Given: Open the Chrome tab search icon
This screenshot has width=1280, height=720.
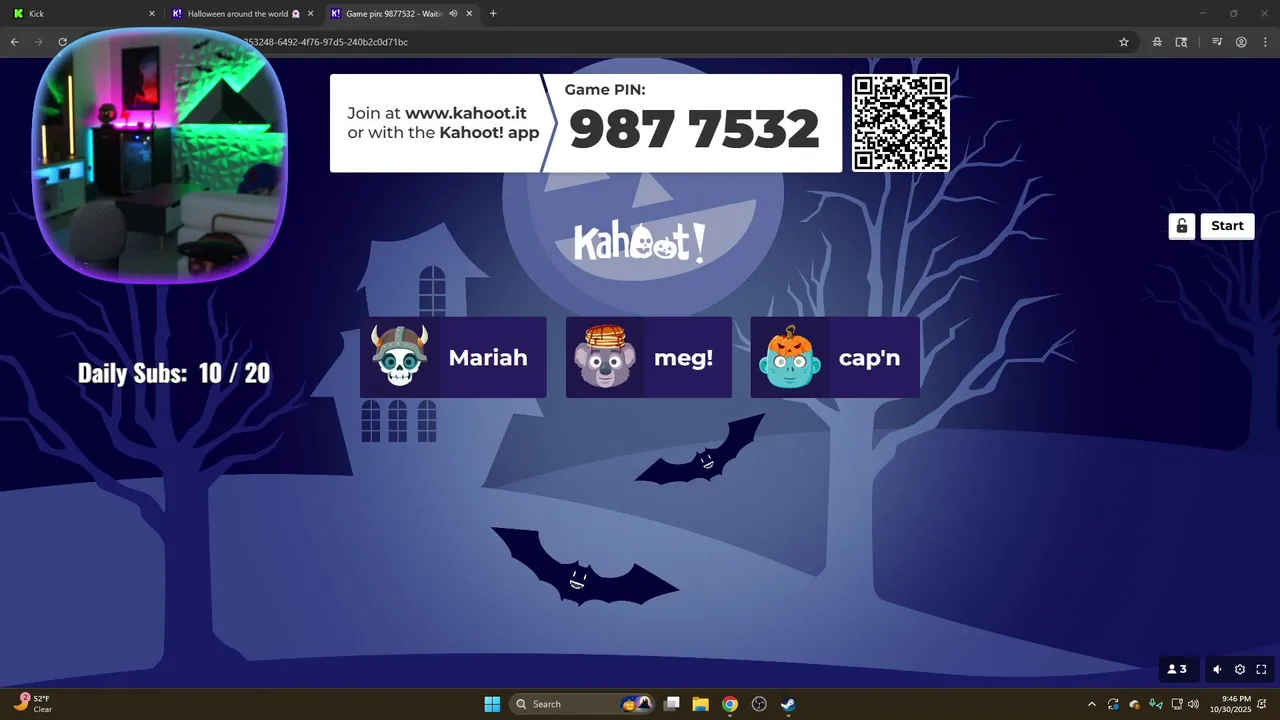Looking at the screenshot, I should coord(1181,42).
